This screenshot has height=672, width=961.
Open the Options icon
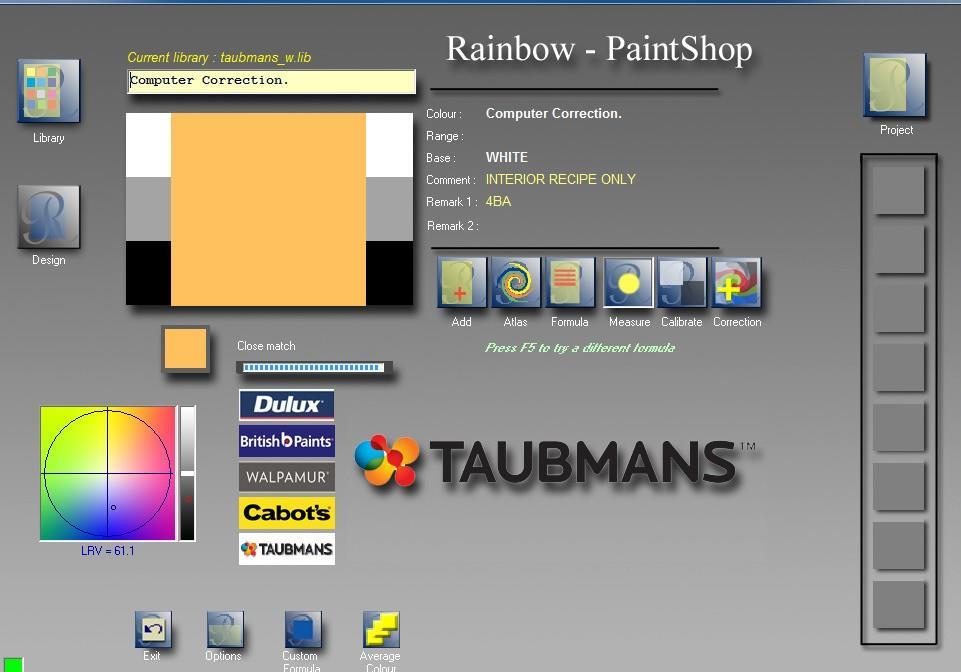(x=225, y=629)
